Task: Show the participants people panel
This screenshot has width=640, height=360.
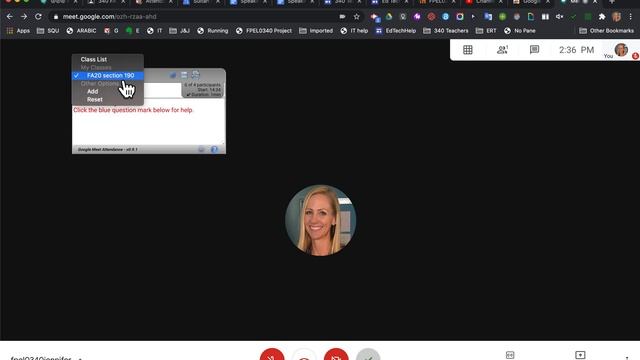Action: point(502,50)
